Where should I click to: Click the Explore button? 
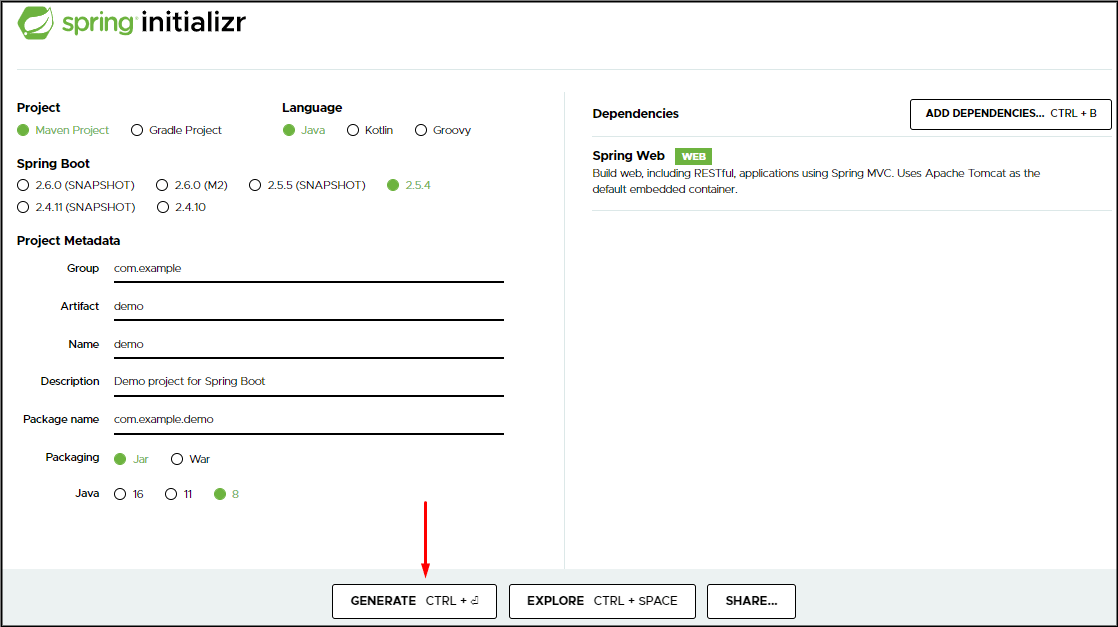[x=602, y=601]
